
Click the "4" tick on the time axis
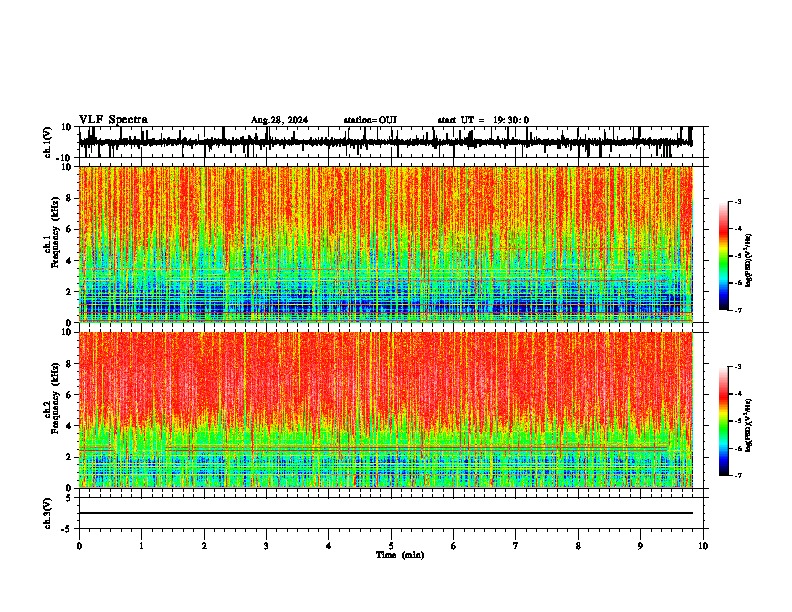point(329,546)
